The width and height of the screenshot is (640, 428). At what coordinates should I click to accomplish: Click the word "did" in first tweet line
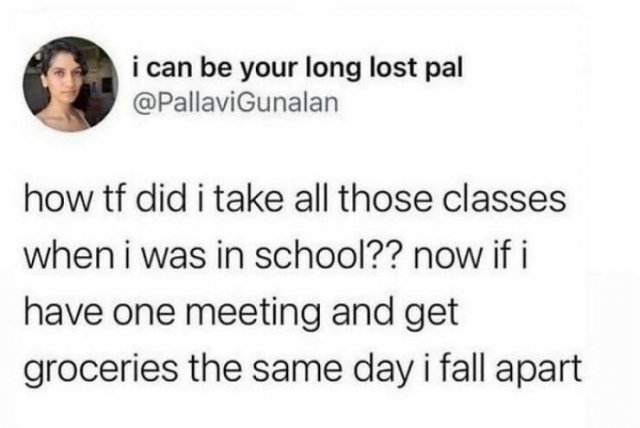click(161, 200)
